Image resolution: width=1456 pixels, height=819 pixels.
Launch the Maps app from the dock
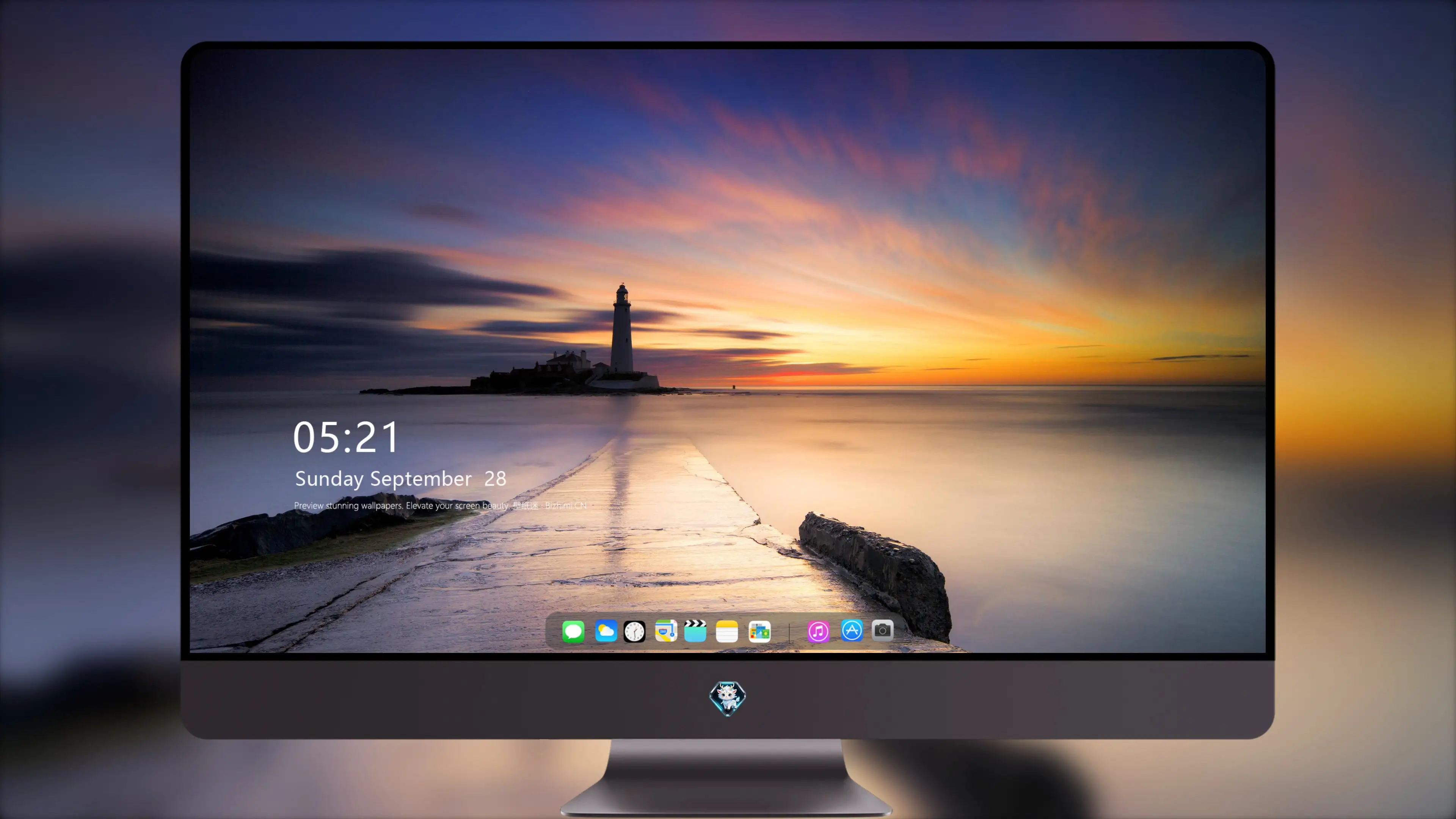pyautogui.click(x=666, y=631)
